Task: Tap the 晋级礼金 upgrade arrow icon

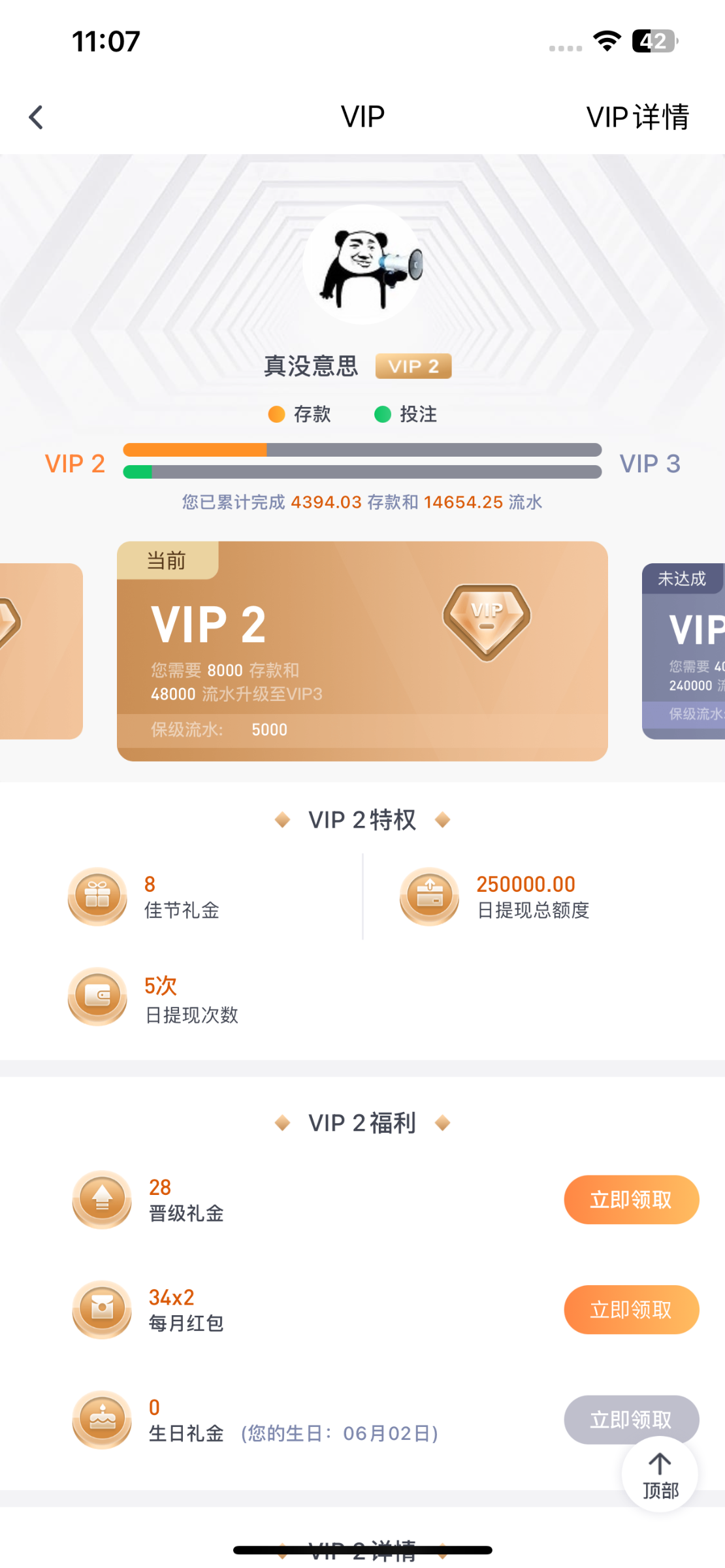Action: pyautogui.click(x=102, y=1200)
